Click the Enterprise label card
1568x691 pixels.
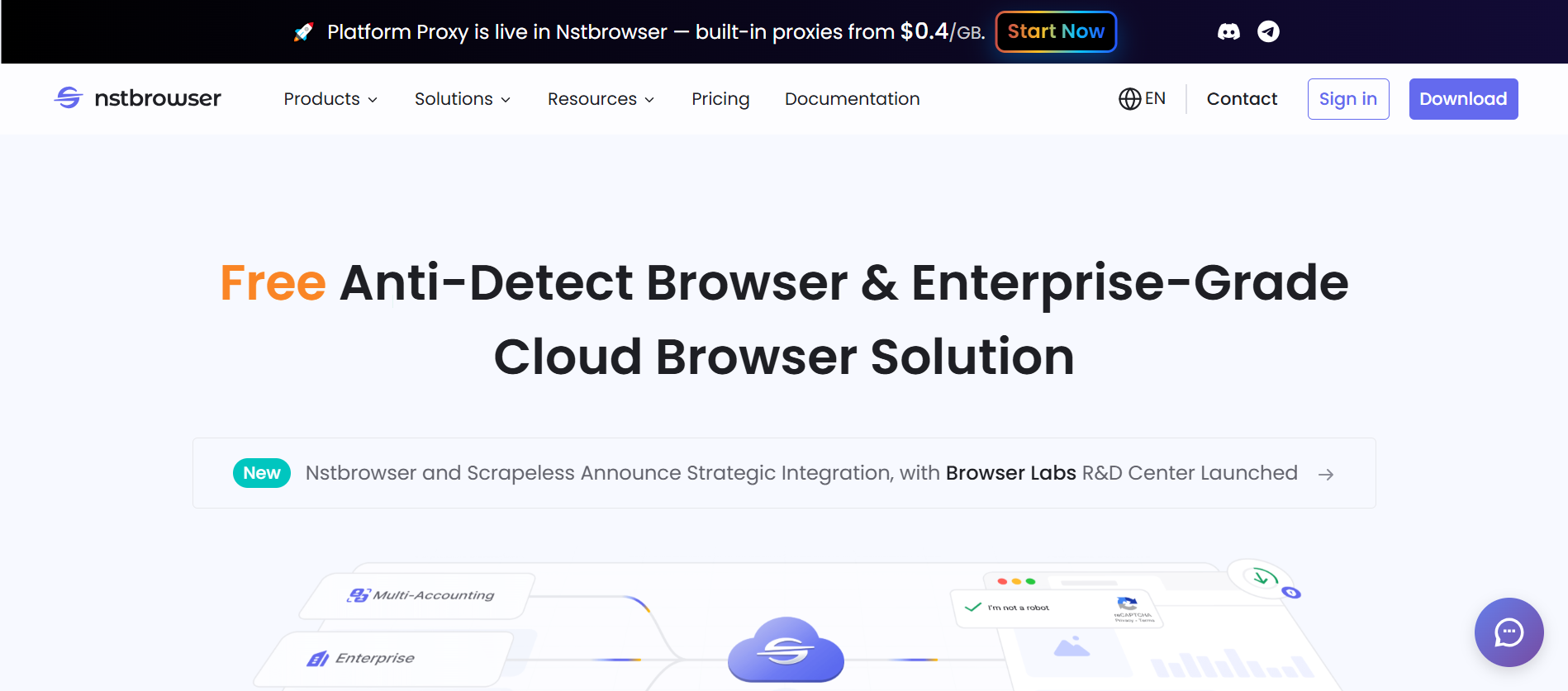(384, 659)
